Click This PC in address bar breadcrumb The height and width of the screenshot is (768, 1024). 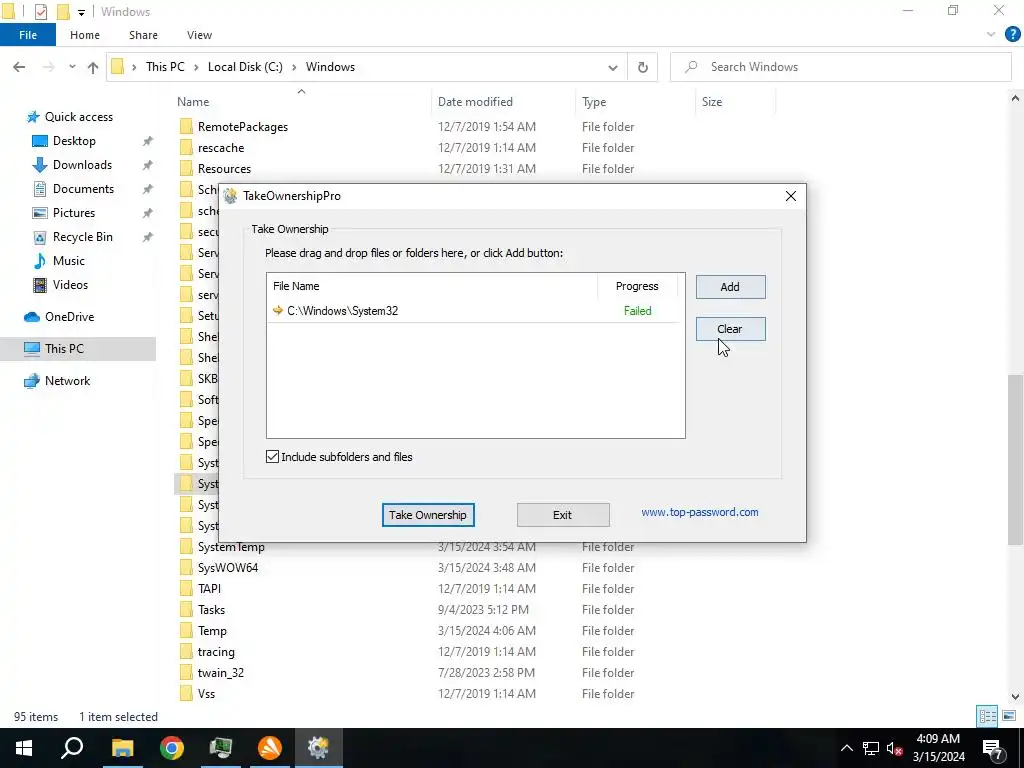click(165, 67)
